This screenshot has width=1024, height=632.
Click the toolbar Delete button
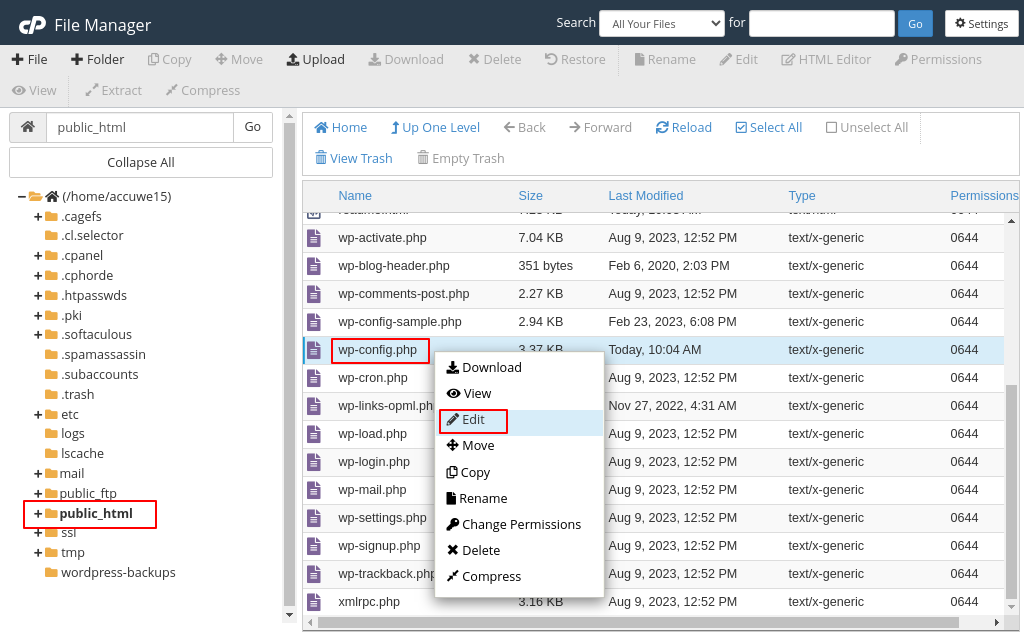click(495, 59)
